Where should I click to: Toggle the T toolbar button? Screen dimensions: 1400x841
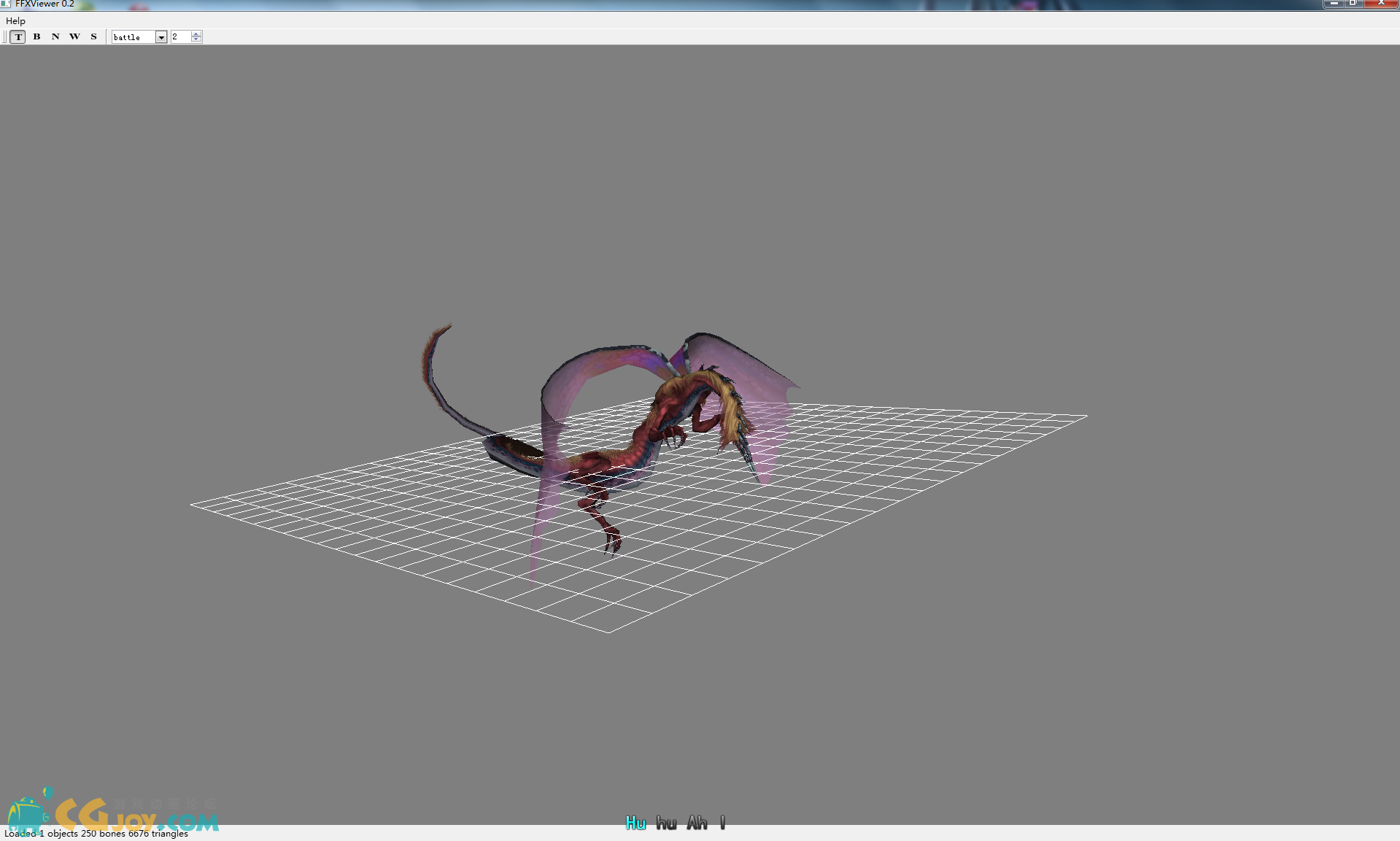[18, 36]
